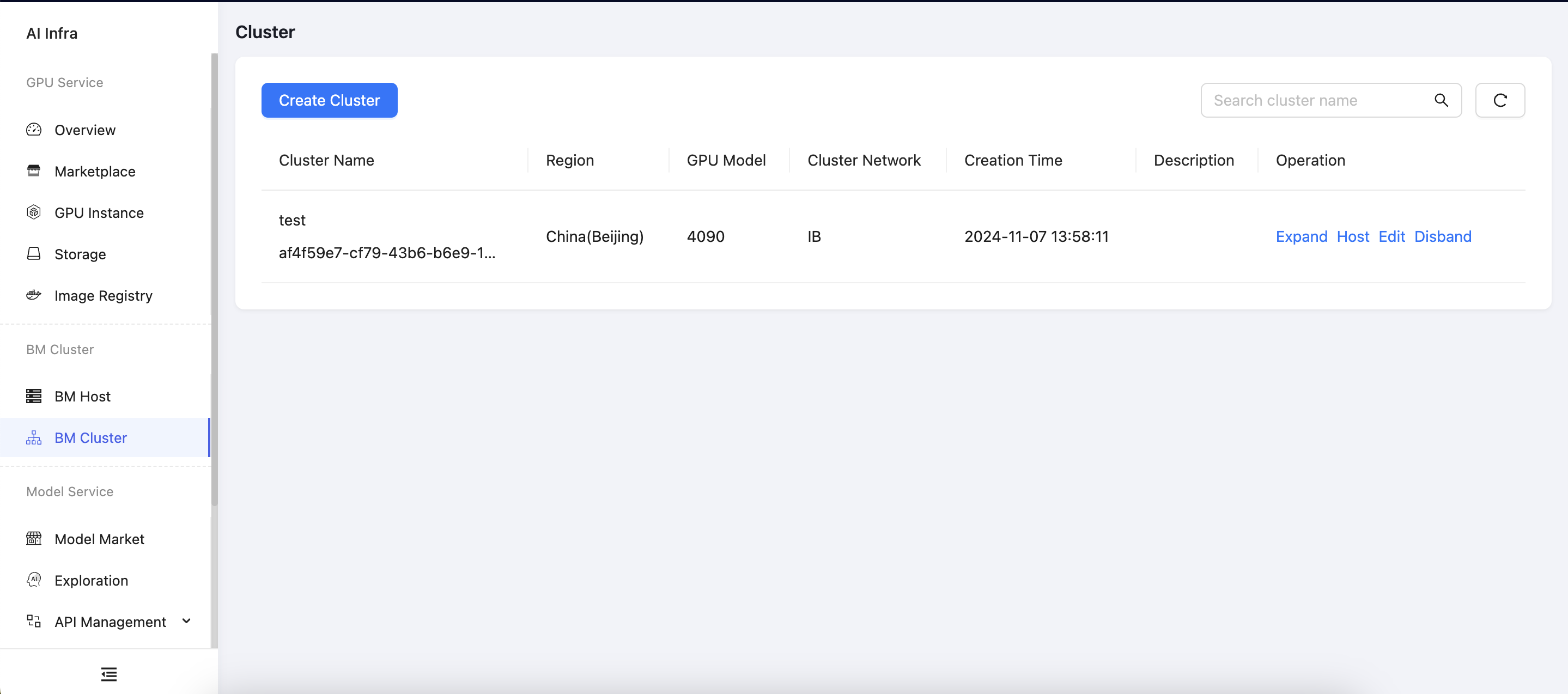Click the Image Registry whale icon

point(34,295)
